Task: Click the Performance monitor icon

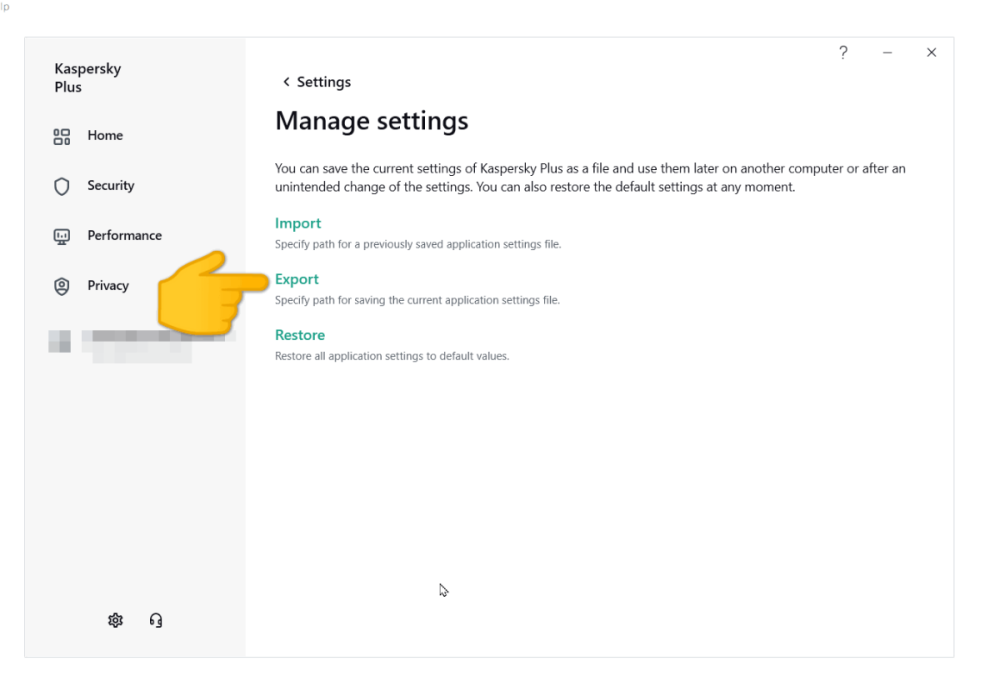Action: [62, 236]
